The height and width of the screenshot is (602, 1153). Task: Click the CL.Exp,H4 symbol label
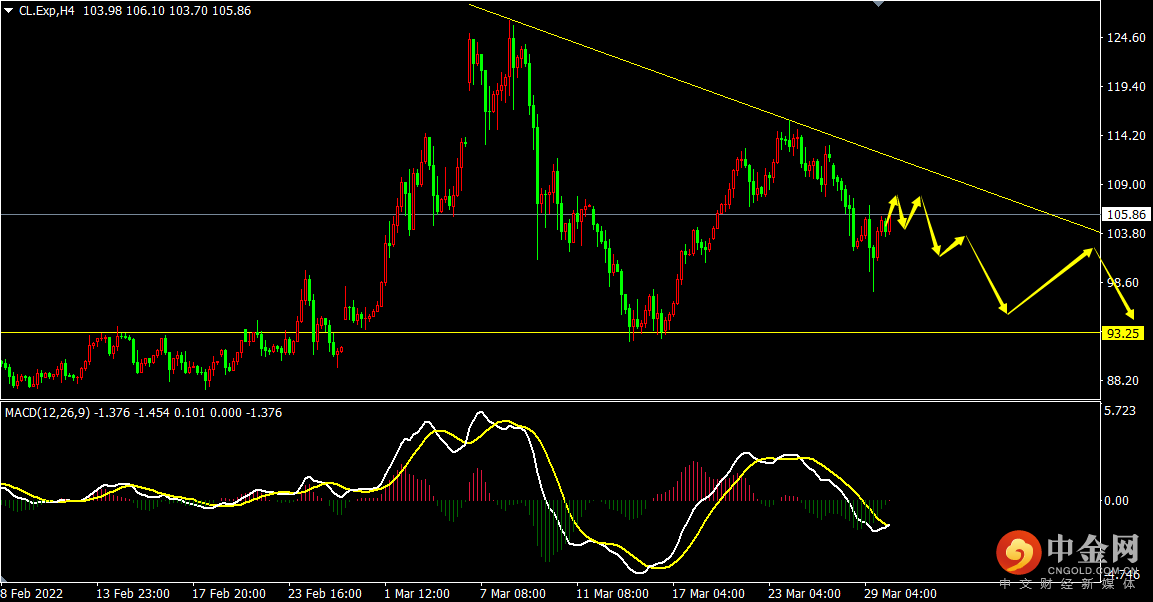pyautogui.click(x=47, y=11)
